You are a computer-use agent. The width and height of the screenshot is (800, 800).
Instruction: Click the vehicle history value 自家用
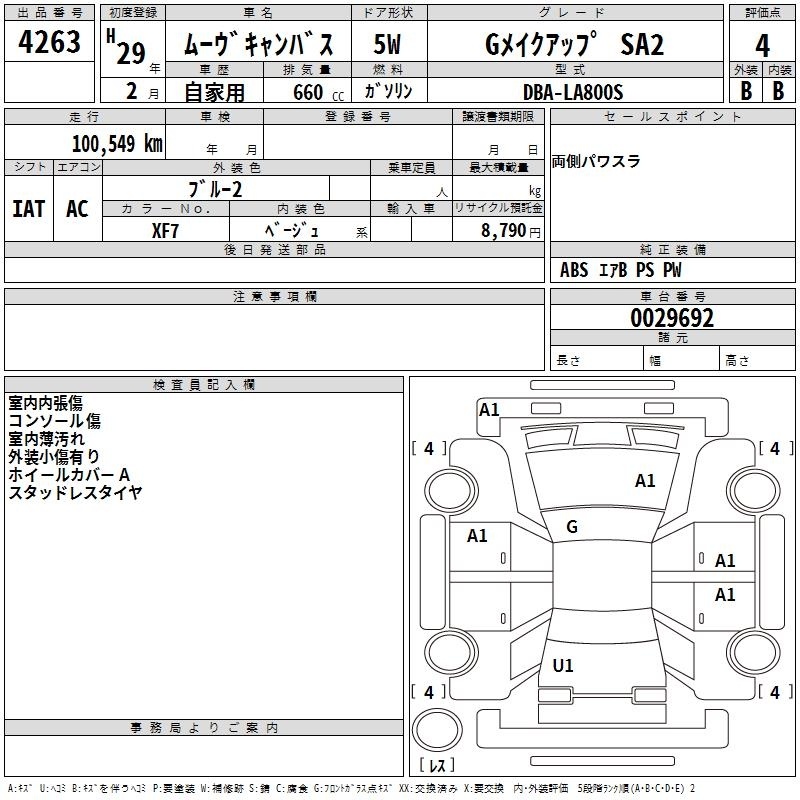pyautogui.click(x=214, y=92)
